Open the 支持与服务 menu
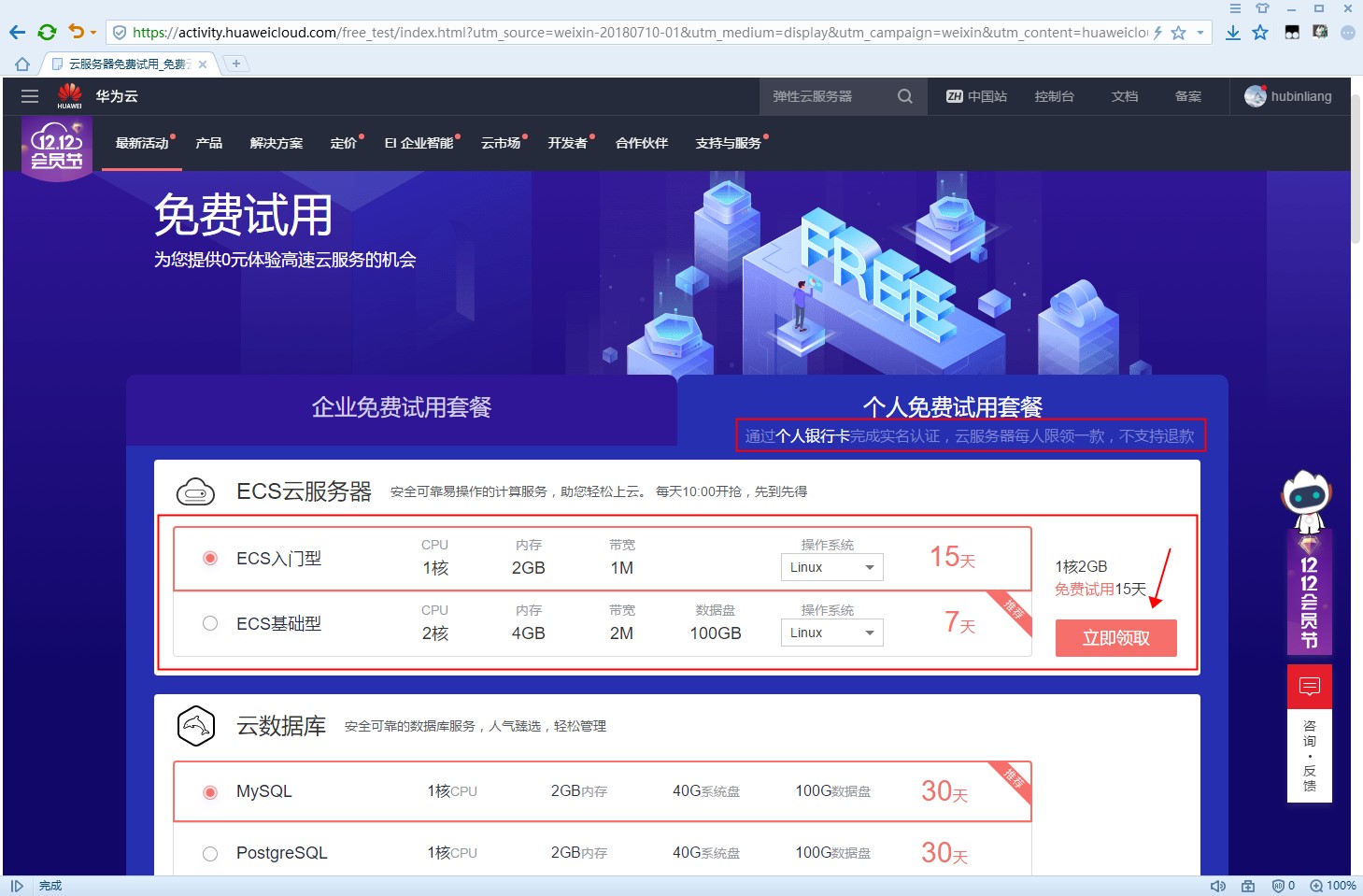 729,143
